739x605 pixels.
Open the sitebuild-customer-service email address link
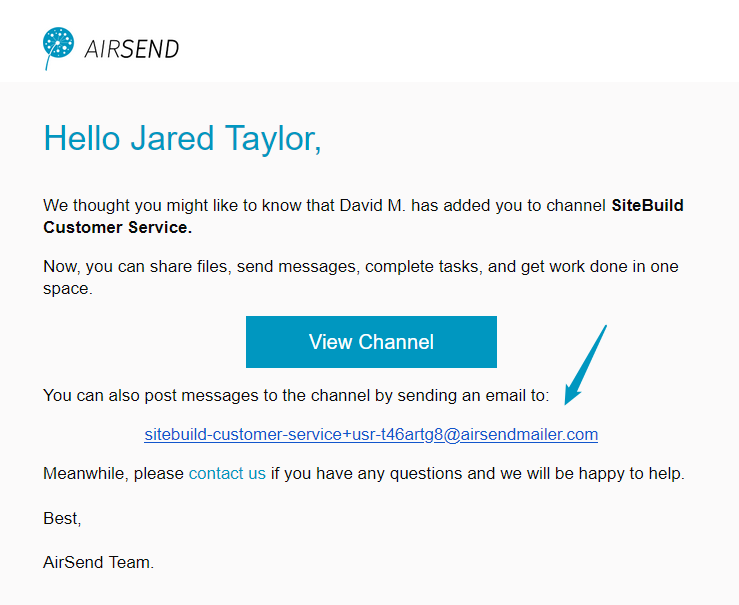pyautogui.click(x=371, y=434)
